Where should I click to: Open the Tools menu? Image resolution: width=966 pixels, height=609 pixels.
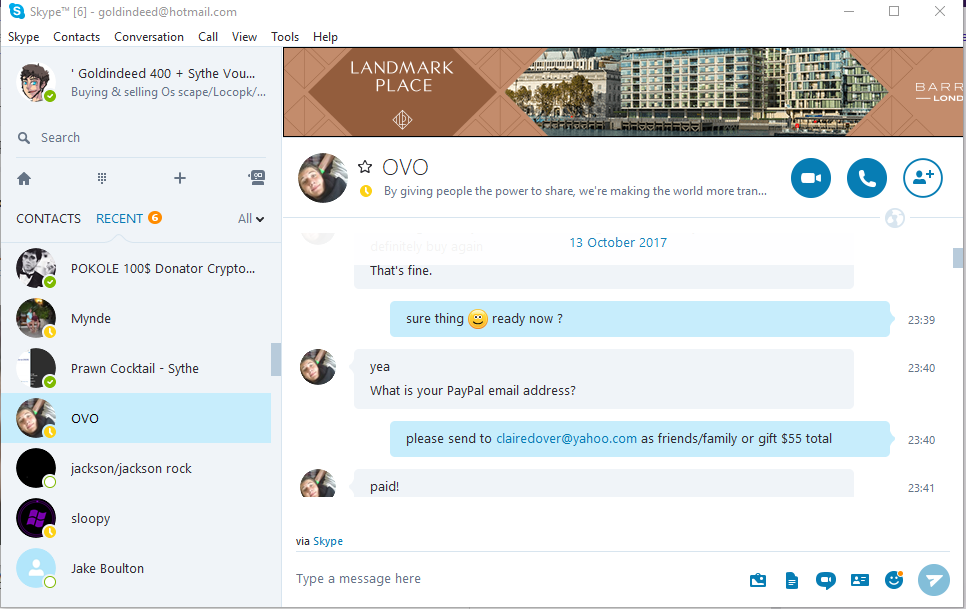(285, 37)
